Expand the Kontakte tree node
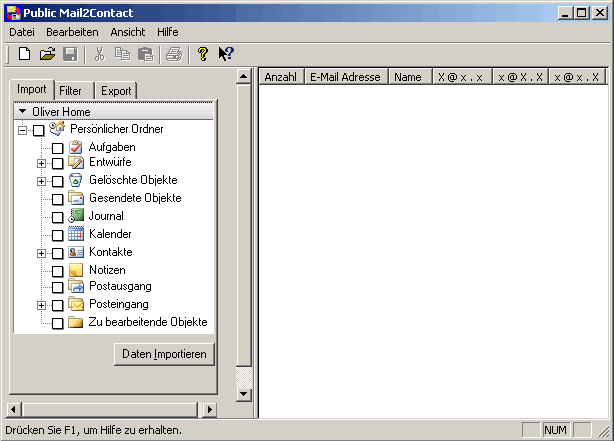614x441 pixels. (41, 253)
